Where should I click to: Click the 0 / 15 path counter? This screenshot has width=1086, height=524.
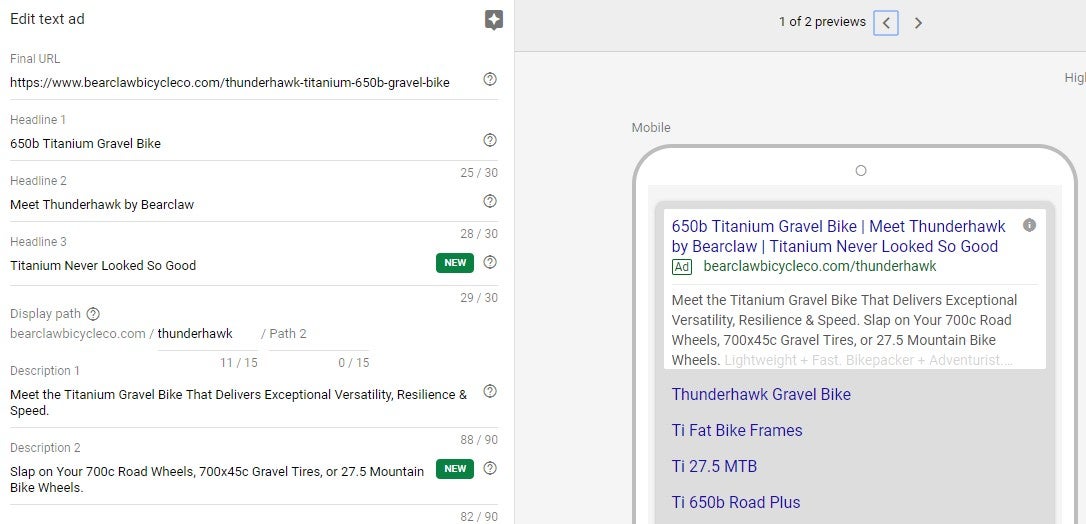[x=353, y=363]
